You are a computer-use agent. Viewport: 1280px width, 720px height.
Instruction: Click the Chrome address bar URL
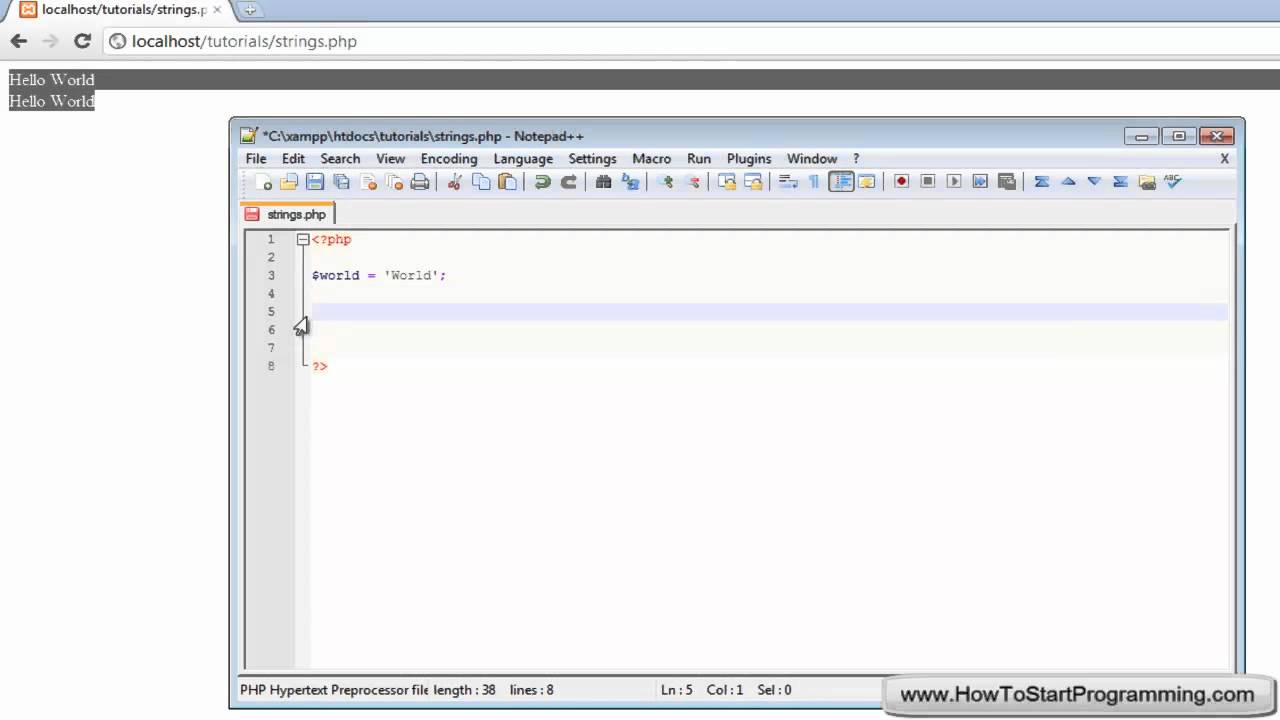[x=244, y=41]
